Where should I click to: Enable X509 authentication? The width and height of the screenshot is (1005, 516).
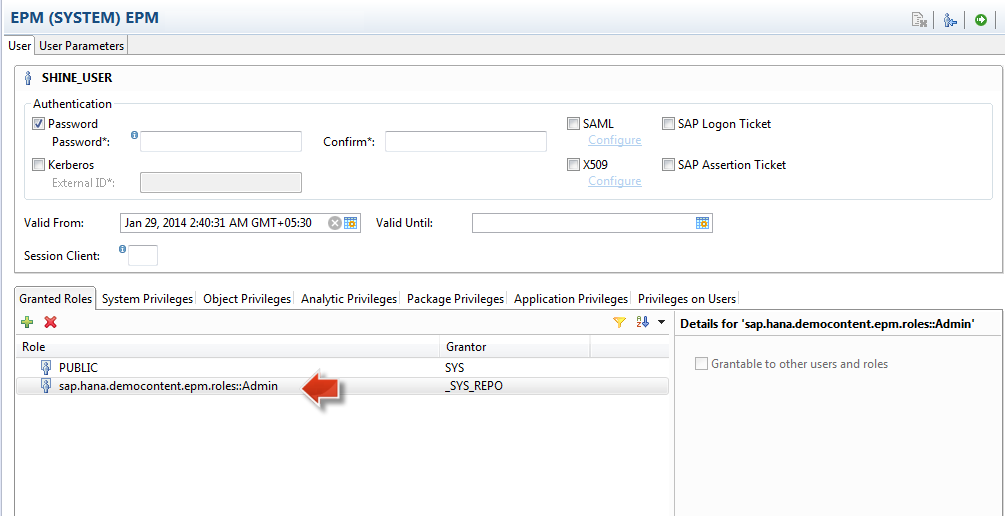coord(574,165)
